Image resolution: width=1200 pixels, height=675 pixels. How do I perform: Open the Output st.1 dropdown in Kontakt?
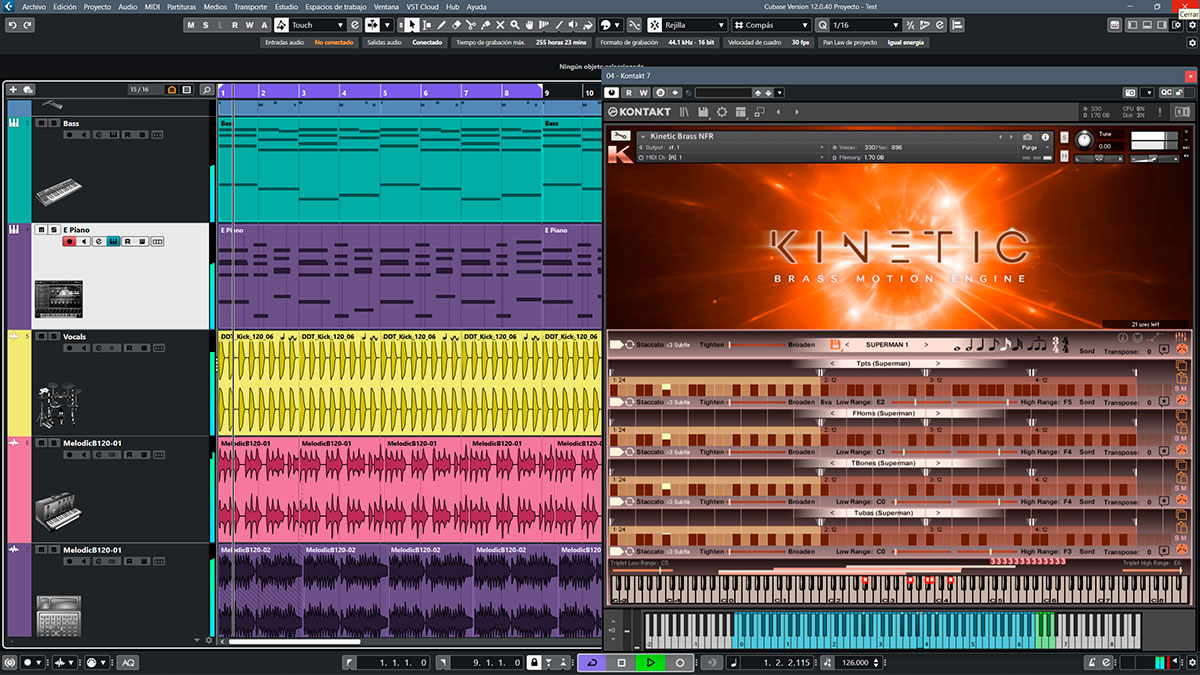point(731,147)
